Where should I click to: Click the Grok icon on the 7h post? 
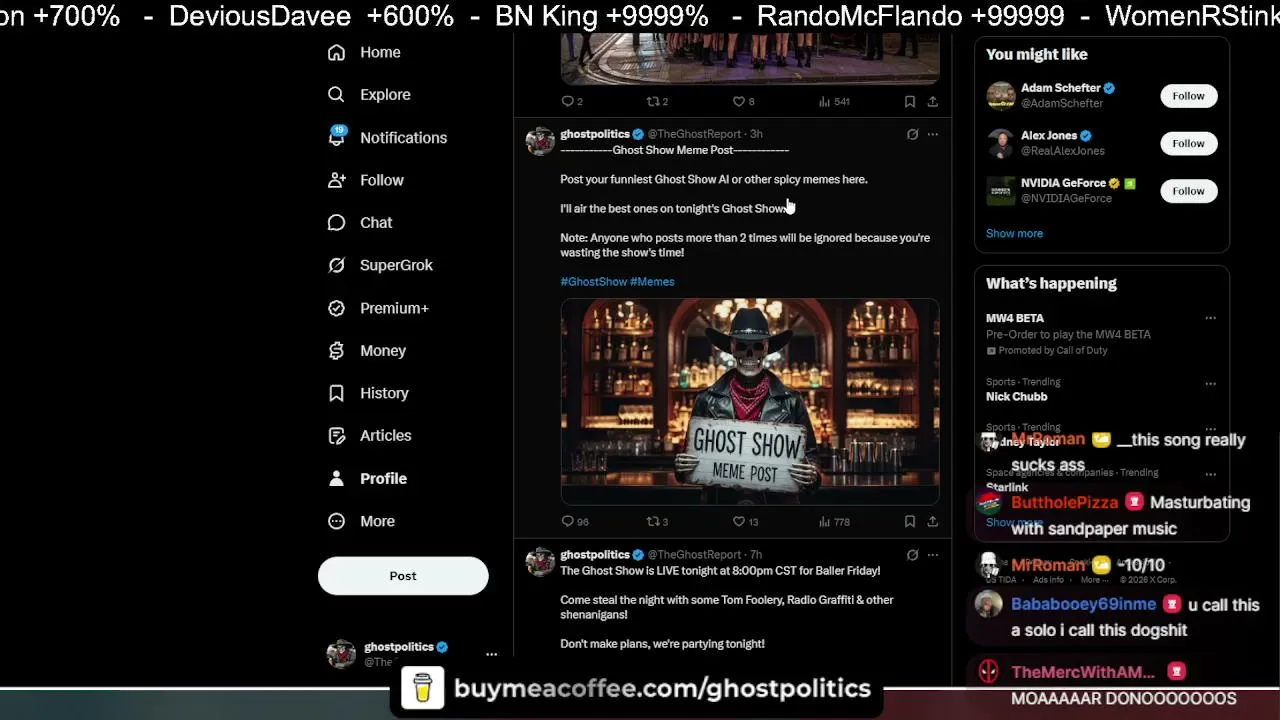(x=912, y=555)
